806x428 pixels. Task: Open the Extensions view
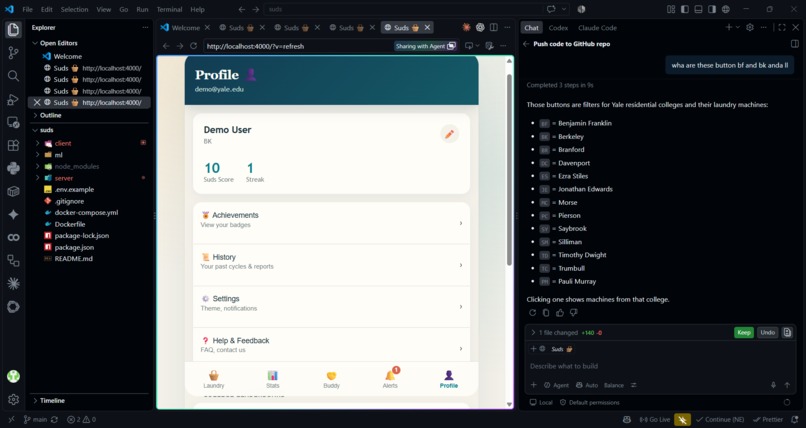click(13, 145)
